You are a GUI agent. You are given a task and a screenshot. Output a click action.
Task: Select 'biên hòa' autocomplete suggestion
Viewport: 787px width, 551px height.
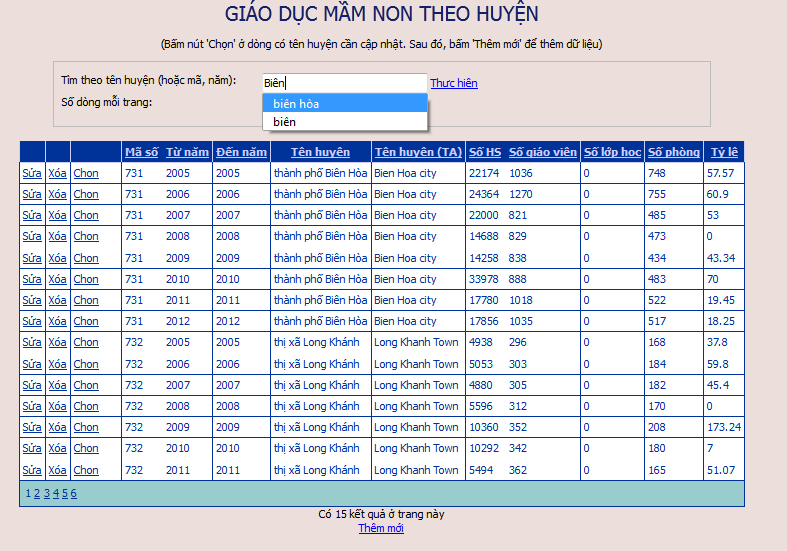(x=345, y=104)
